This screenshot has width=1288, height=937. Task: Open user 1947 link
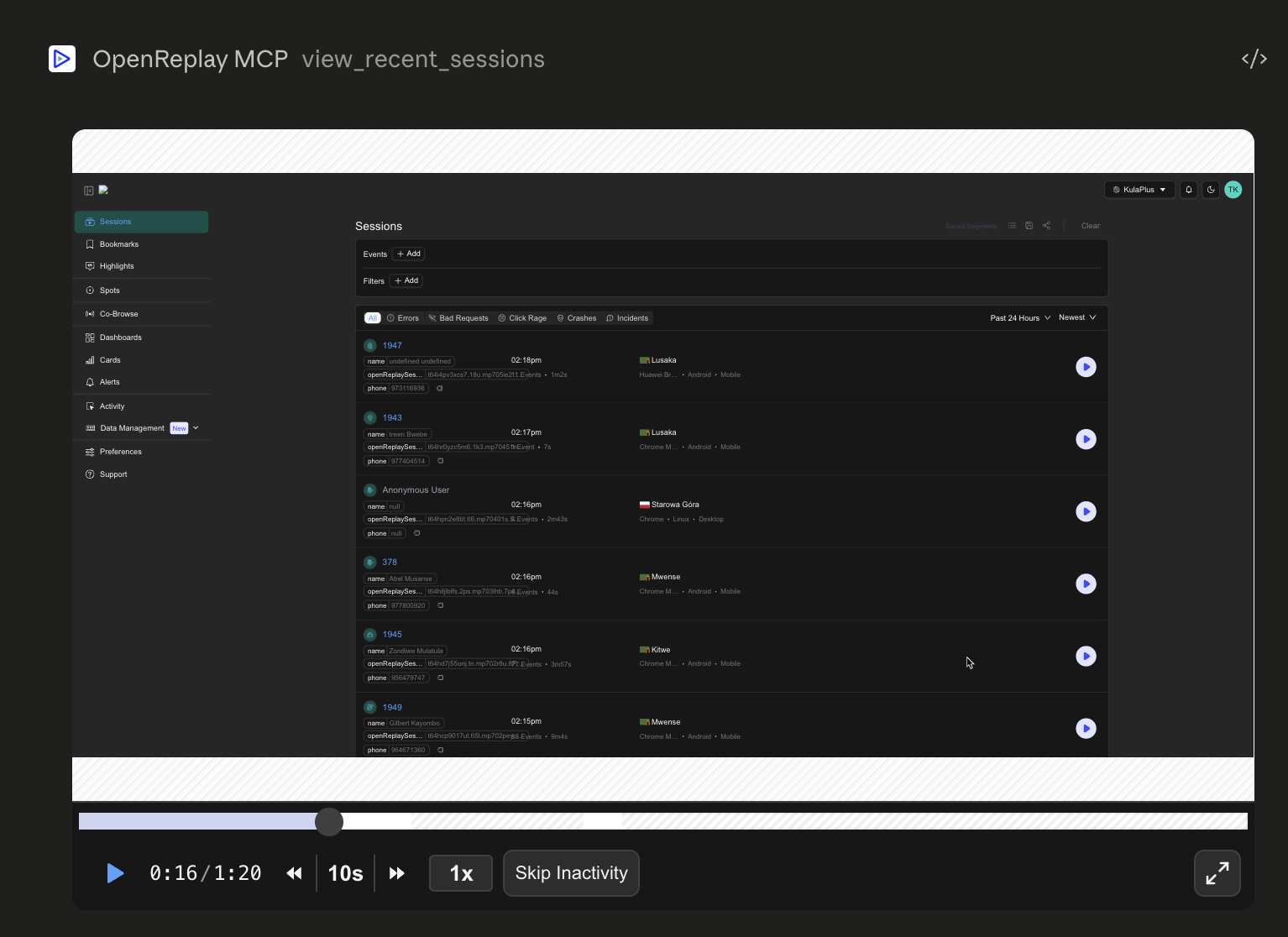[x=392, y=345]
